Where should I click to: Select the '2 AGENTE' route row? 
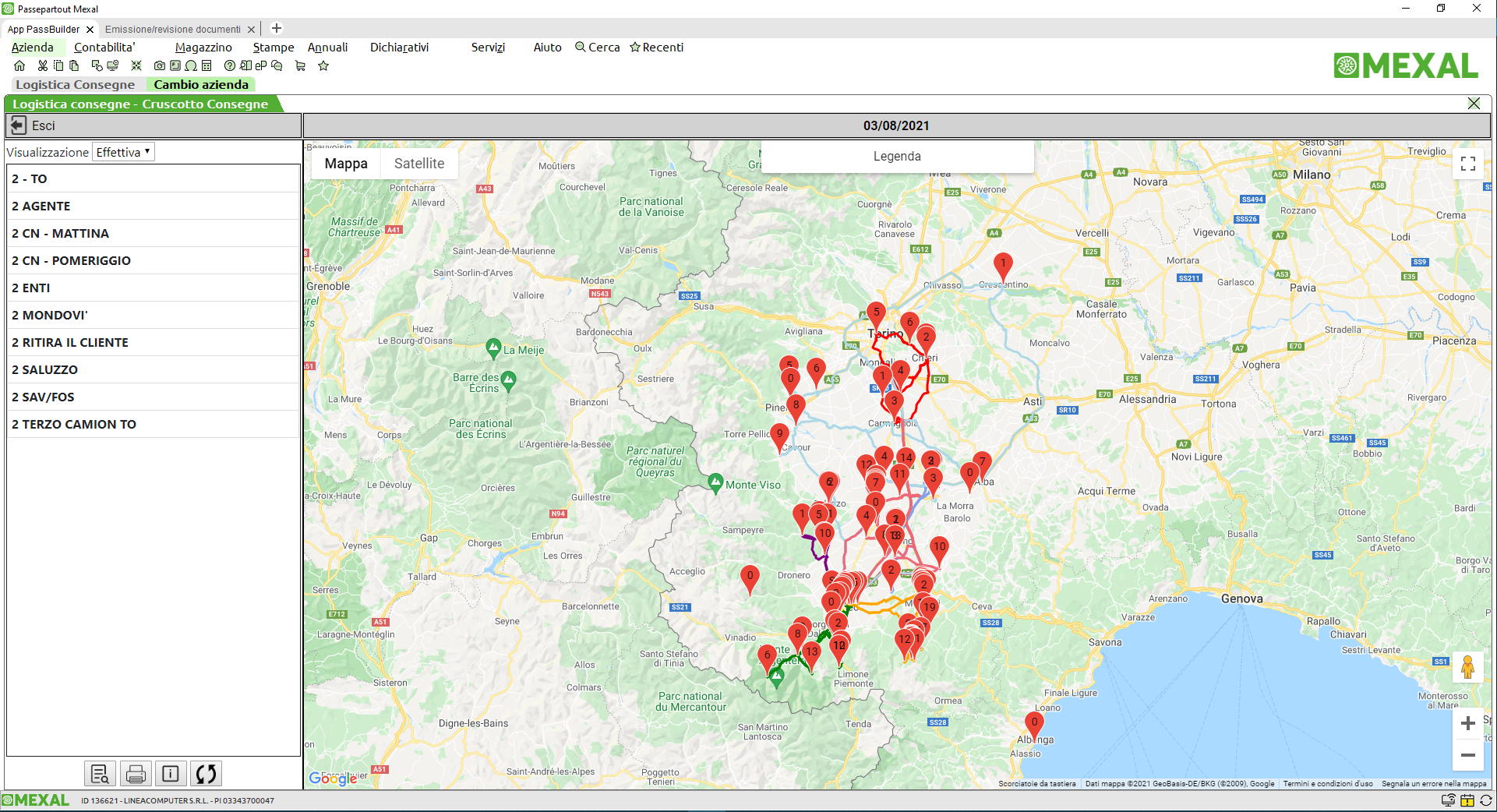tap(154, 206)
